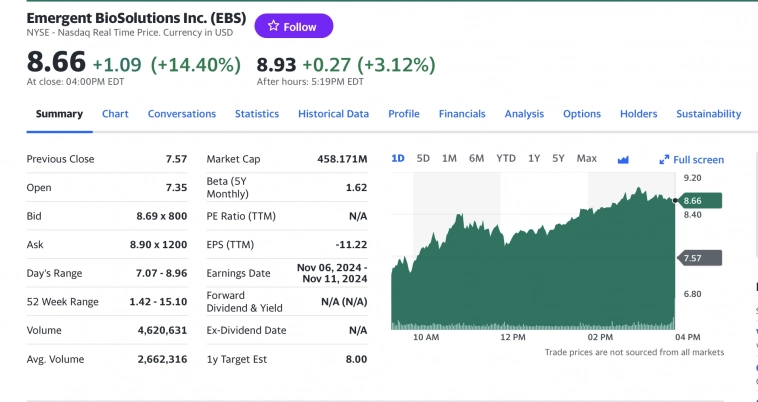Select the 1M chart range
The height and width of the screenshot is (402, 758).
pyautogui.click(x=449, y=158)
